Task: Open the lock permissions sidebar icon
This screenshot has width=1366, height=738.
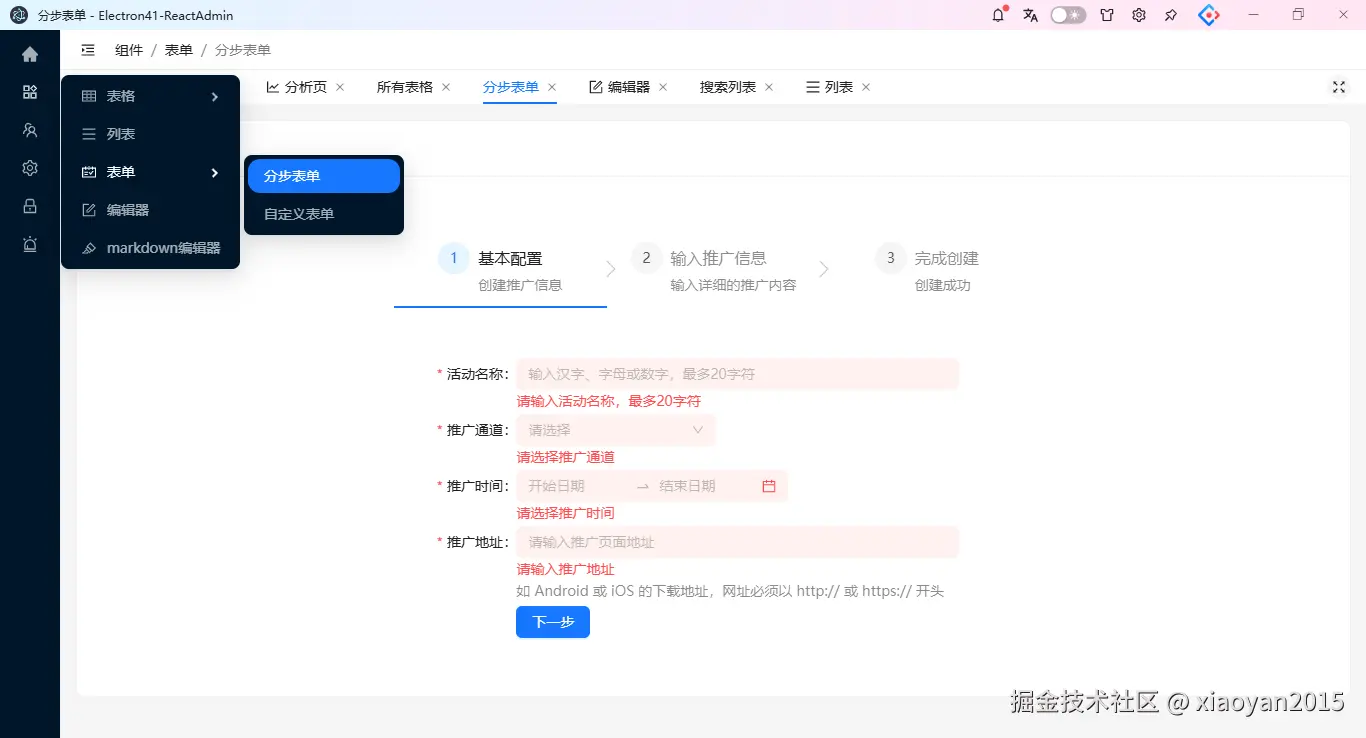Action: [x=30, y=206]
